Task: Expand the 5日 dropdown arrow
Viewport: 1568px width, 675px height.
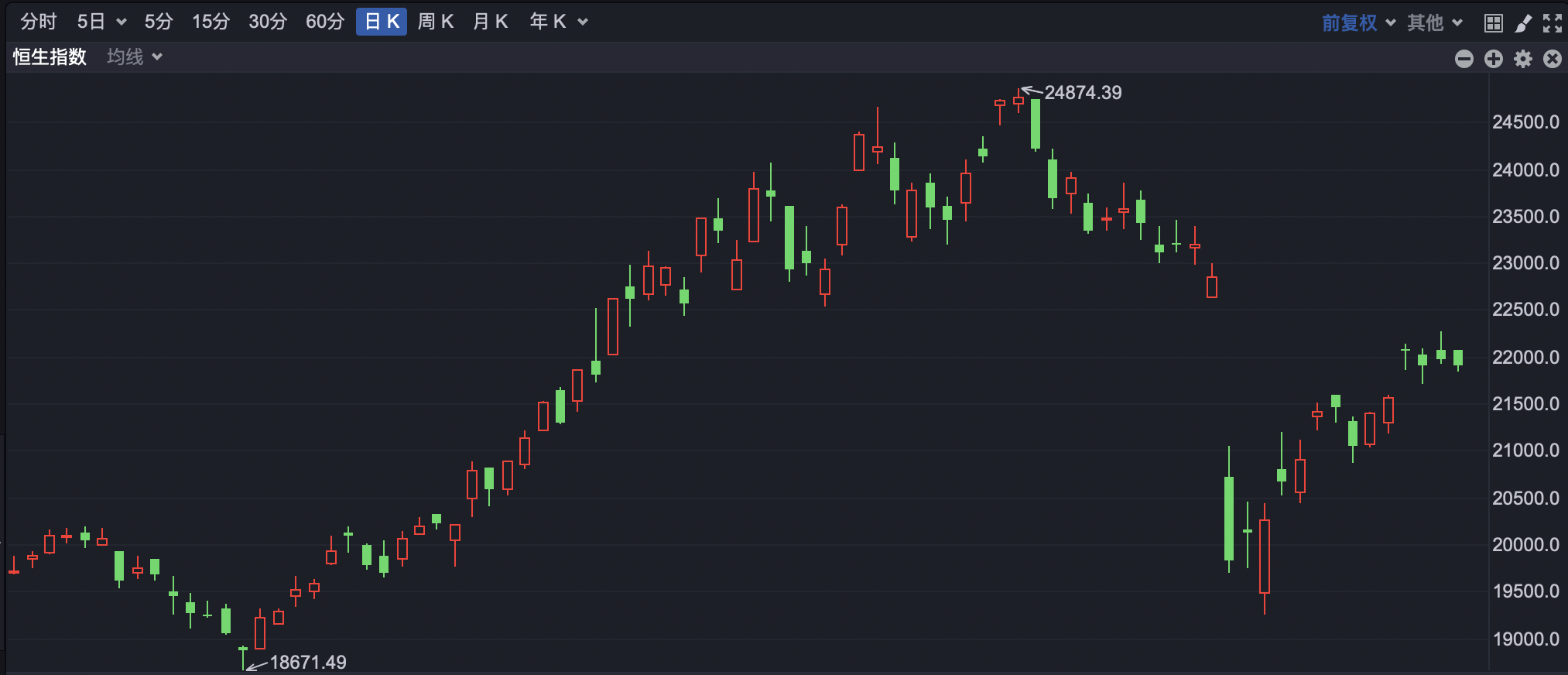Action: click(x=122, y=22)
